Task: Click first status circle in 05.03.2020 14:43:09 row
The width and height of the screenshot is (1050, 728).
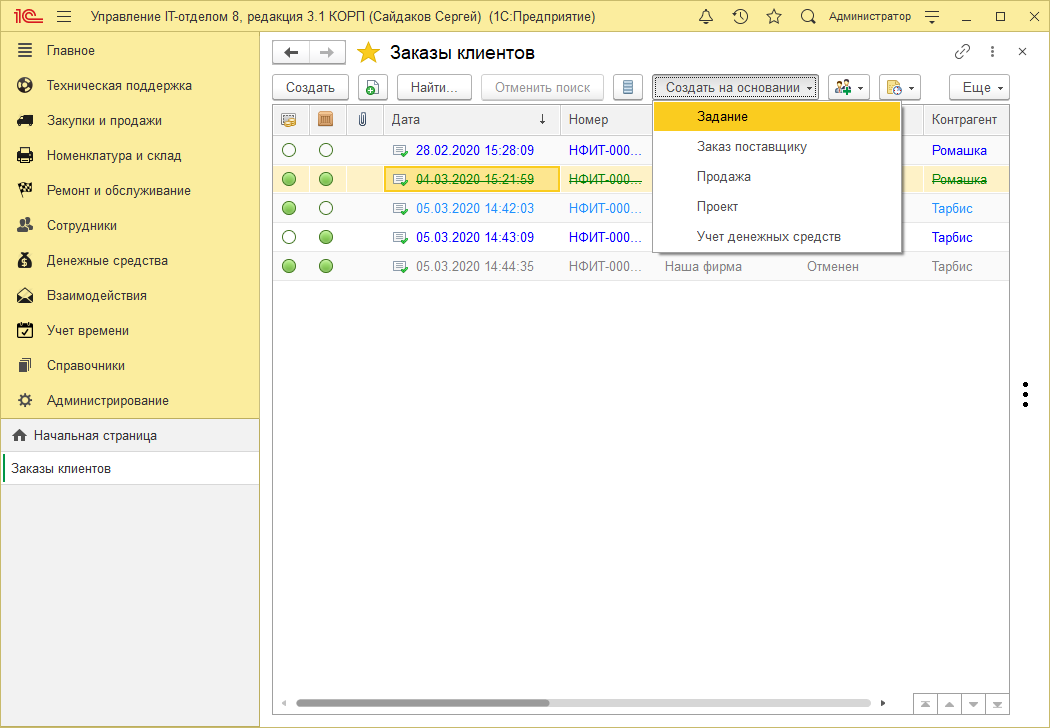Action: click(x=289, y=237)
